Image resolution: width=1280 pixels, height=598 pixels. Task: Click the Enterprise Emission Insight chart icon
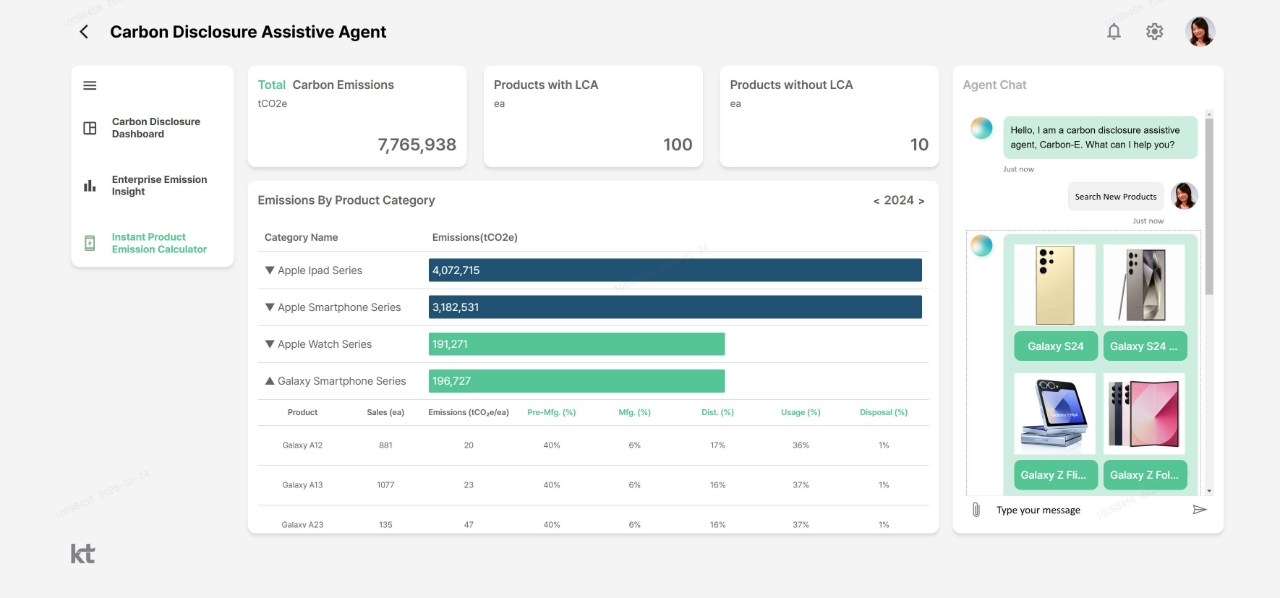90,186
